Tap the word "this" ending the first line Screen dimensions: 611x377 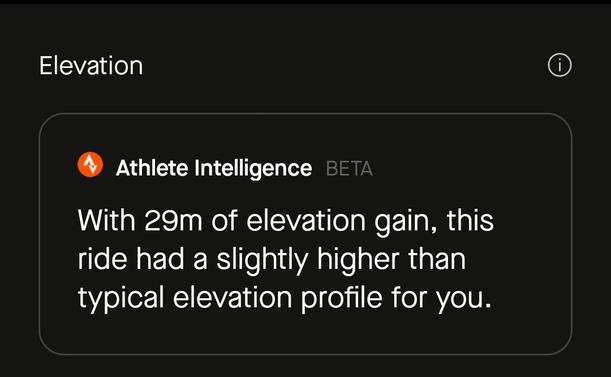point(470,221)
